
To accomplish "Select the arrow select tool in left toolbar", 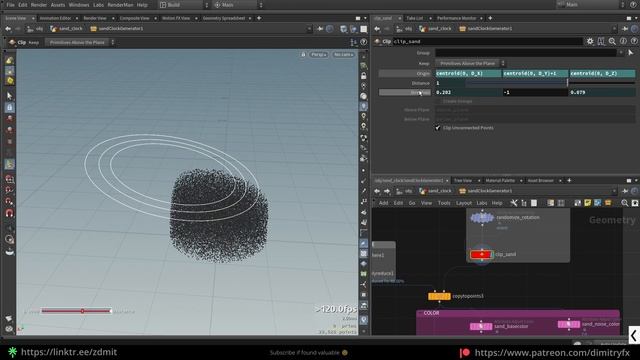I will tap(9, 96).
